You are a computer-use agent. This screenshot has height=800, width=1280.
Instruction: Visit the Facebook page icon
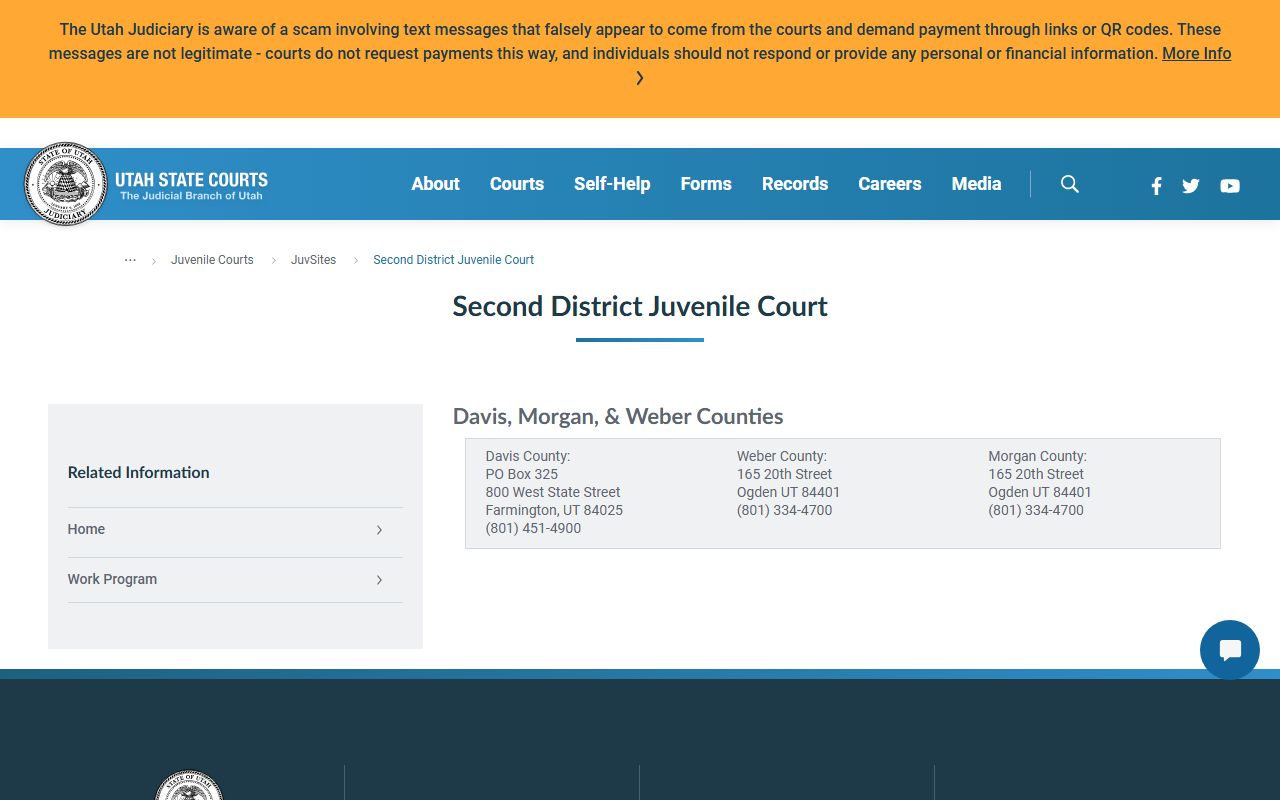[1156, 186]
